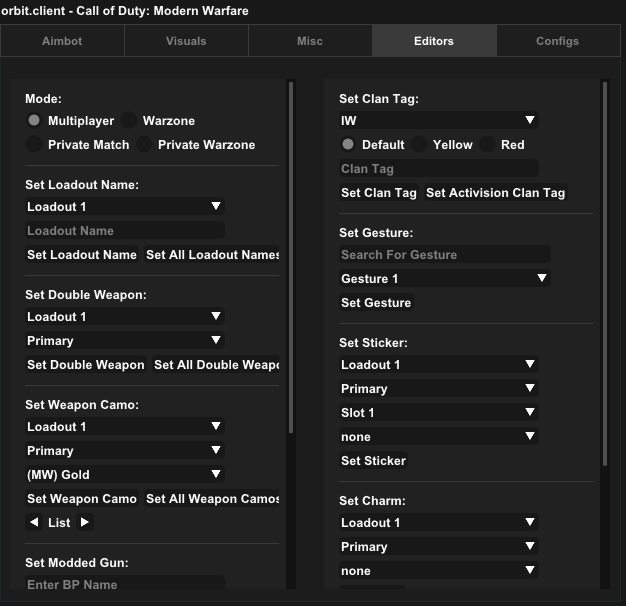
Task: Choose the Private Match mode option
Action: coord(35,145)
